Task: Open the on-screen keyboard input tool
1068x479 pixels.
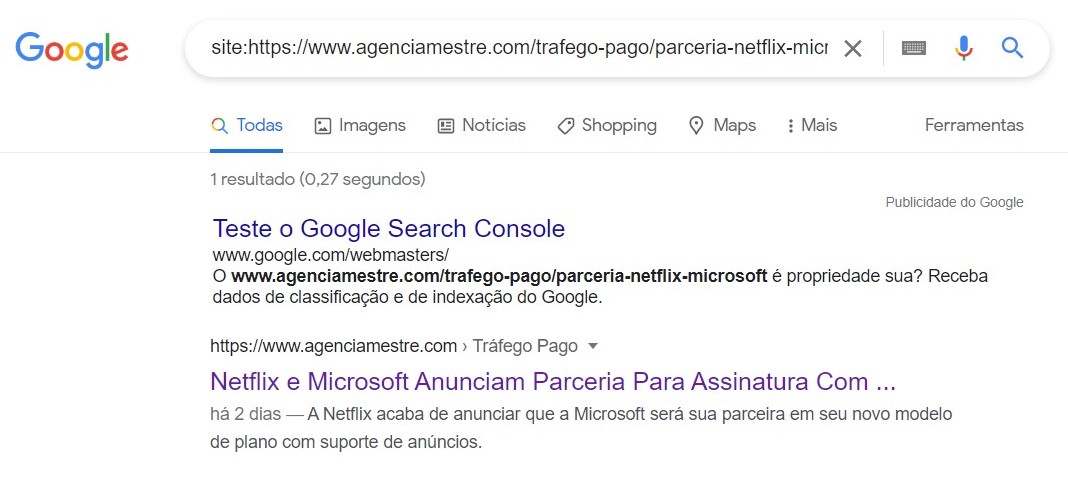Action: (x=914, y=48)
